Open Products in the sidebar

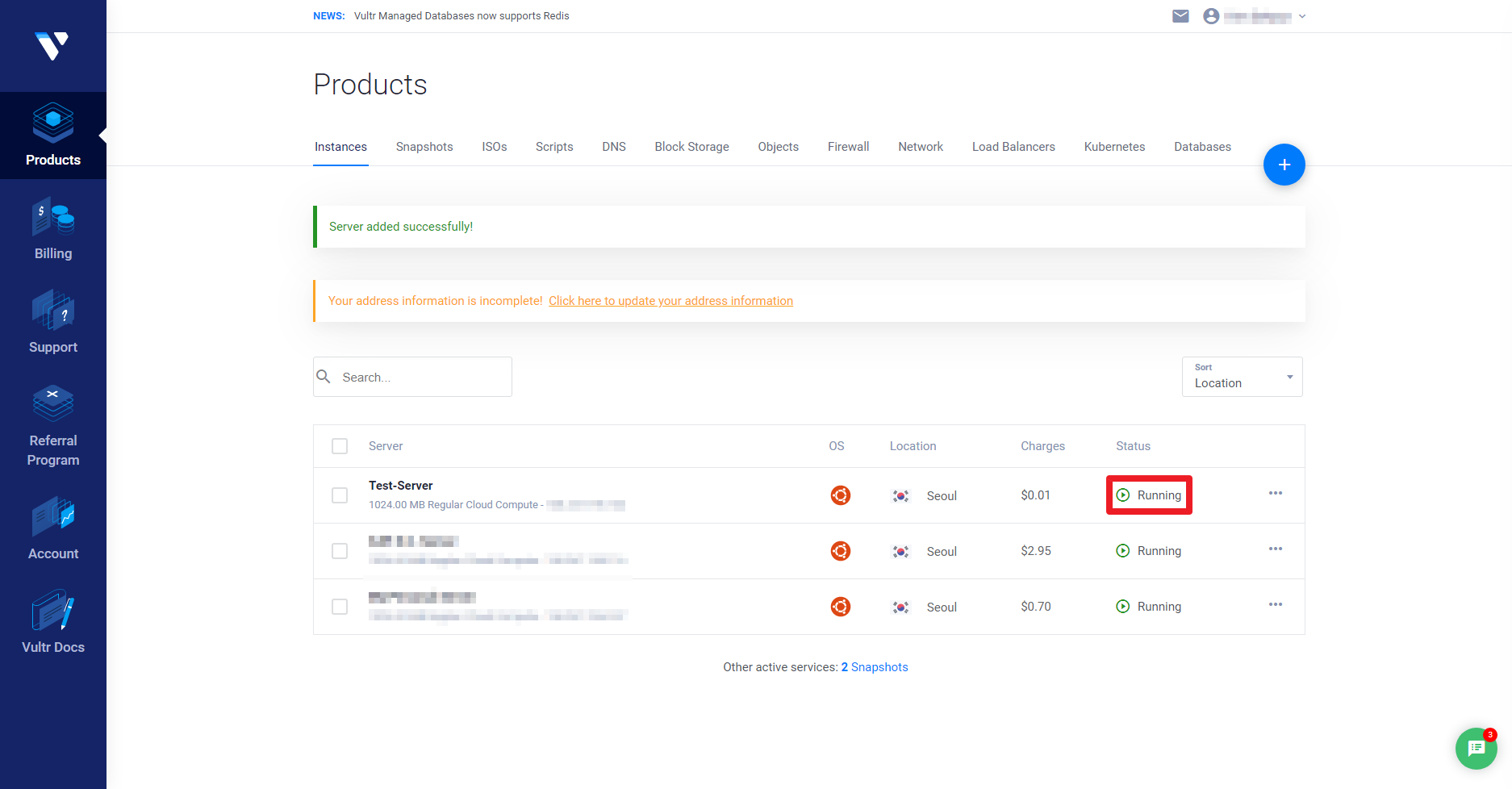[53, 136]
